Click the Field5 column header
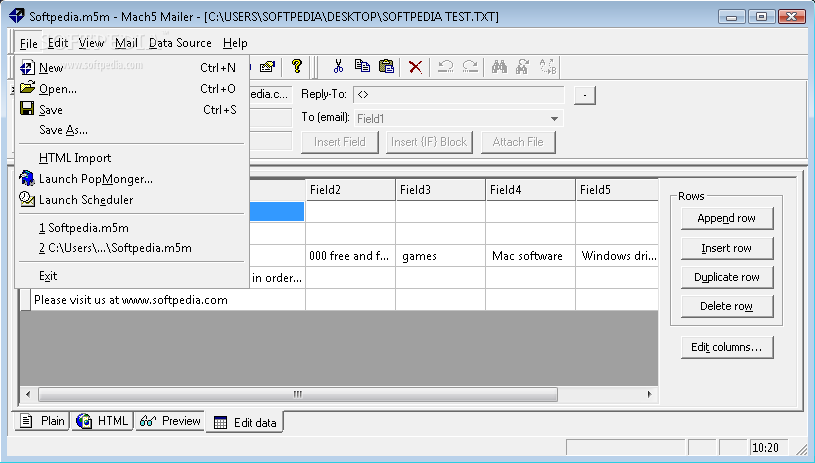815x463 pixels. pyautogui.click(x=617, y=190)
